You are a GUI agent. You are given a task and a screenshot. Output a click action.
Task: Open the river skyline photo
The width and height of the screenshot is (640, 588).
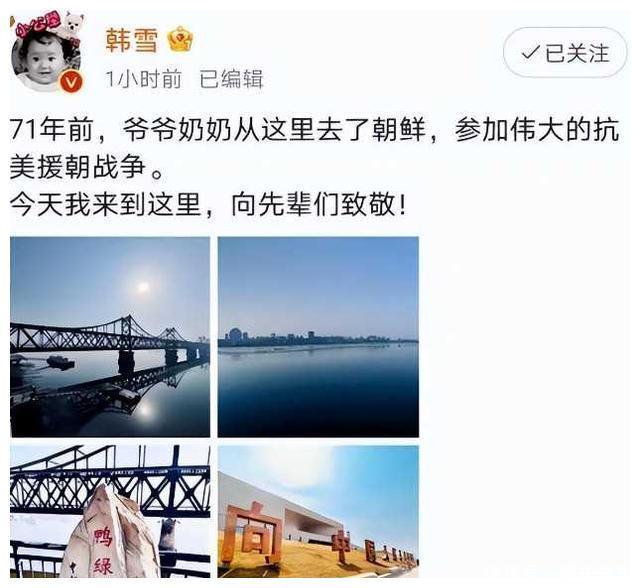(318, 337)
